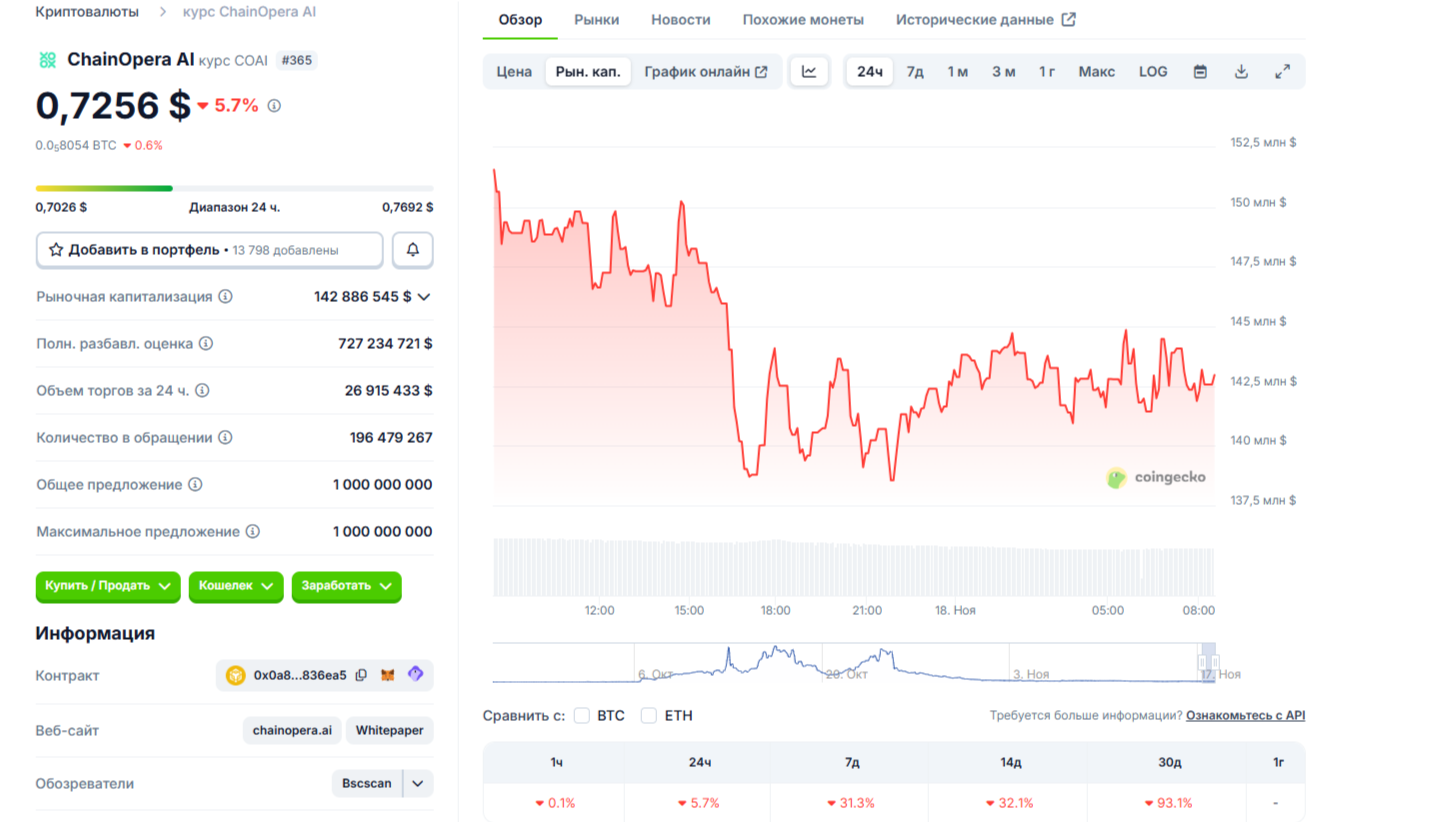
Task: Tick the ETH comparison checkbox
Action: [x=649, y=716]
